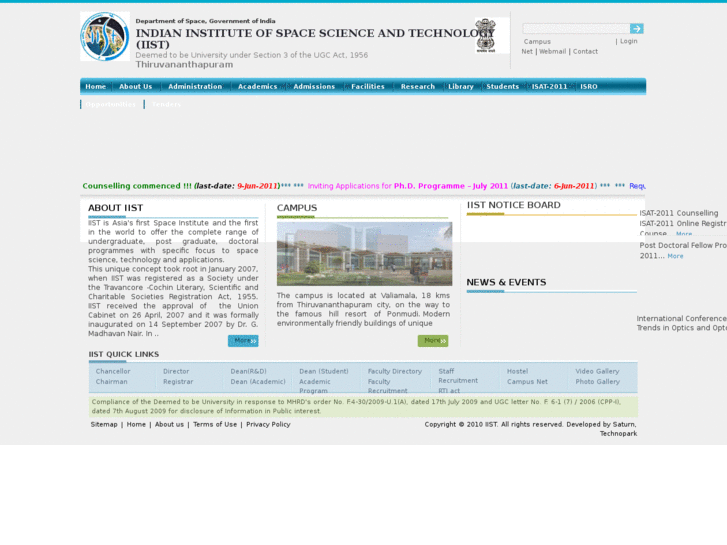
Task: Open the Library menu
Action: tap(460, 86)
